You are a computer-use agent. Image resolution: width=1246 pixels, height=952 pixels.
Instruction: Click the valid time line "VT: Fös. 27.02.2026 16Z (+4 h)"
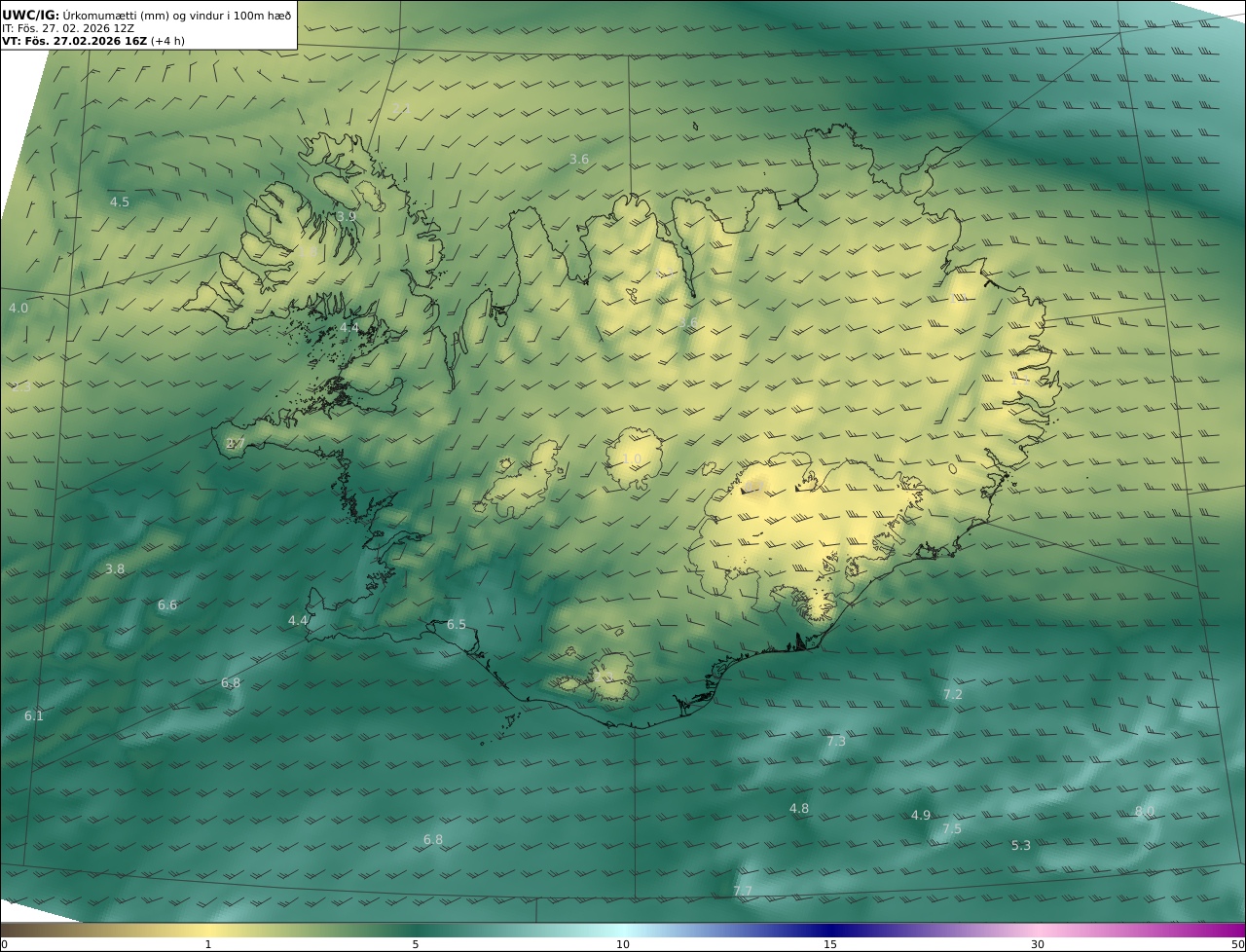point(93,41)
